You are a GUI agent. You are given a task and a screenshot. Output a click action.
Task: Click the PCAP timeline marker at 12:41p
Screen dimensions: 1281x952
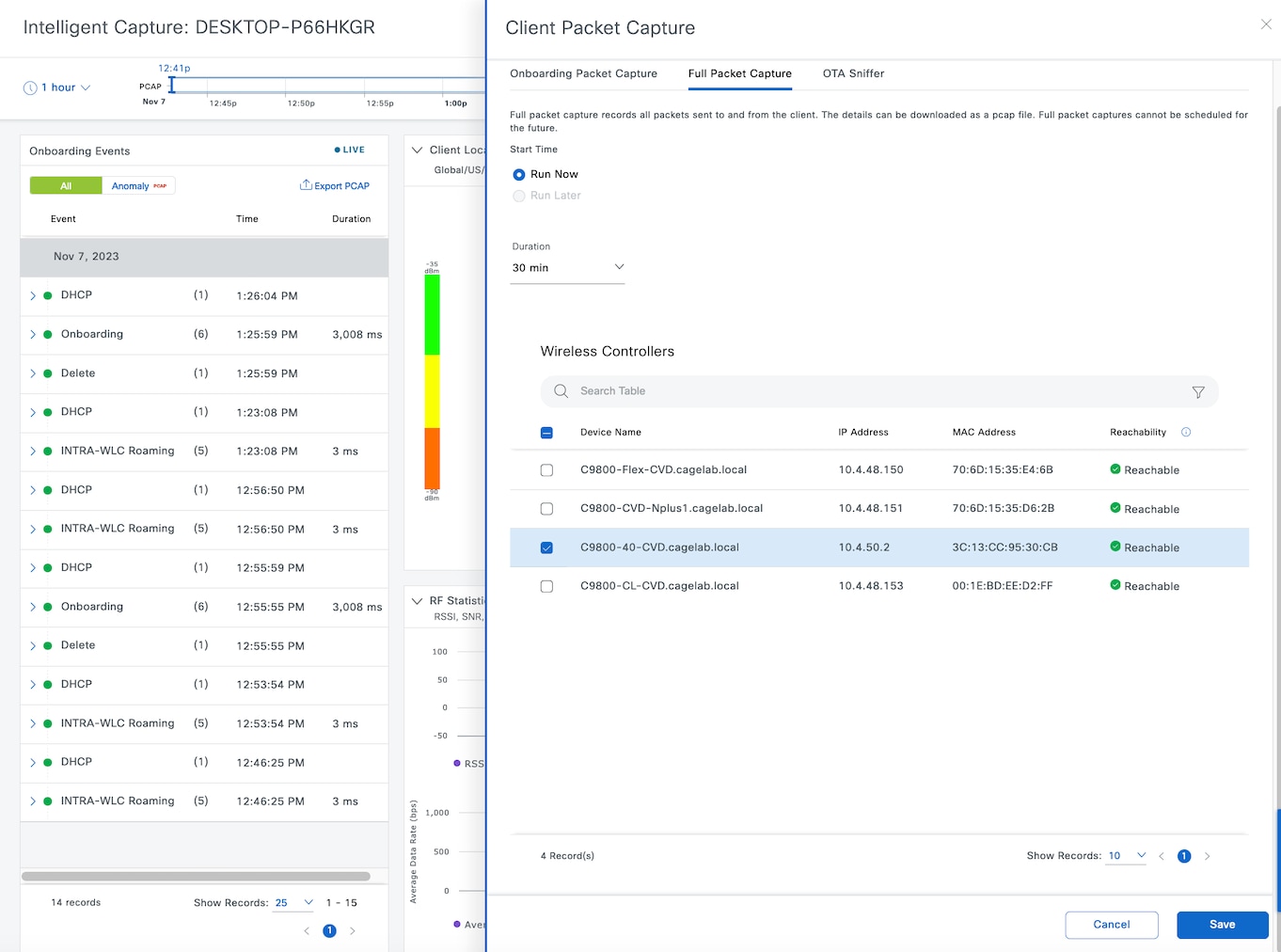(x=172, y=86)
